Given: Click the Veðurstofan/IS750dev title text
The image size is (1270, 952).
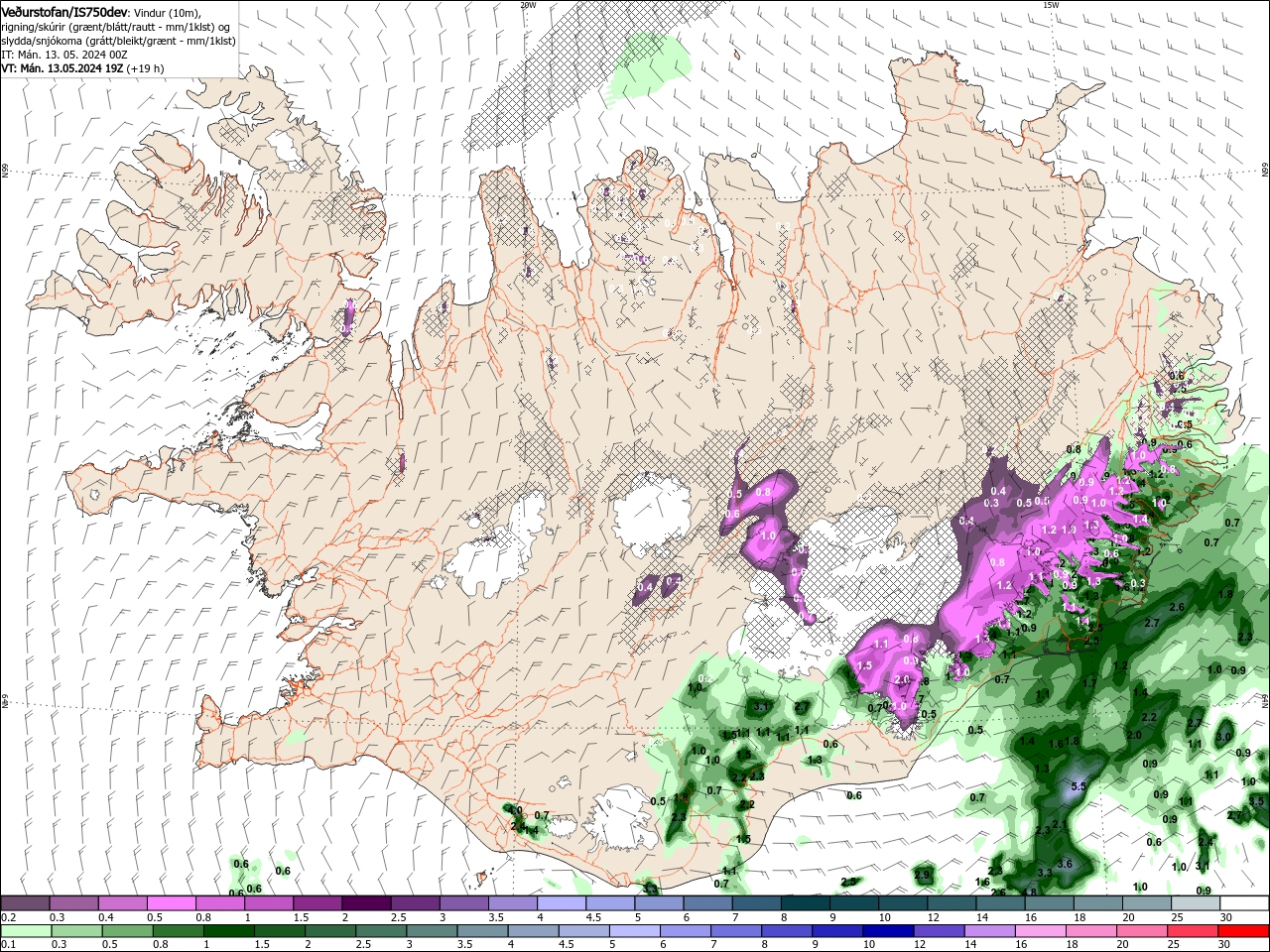Looking at the screenshot, I should (x=64, y=12).
